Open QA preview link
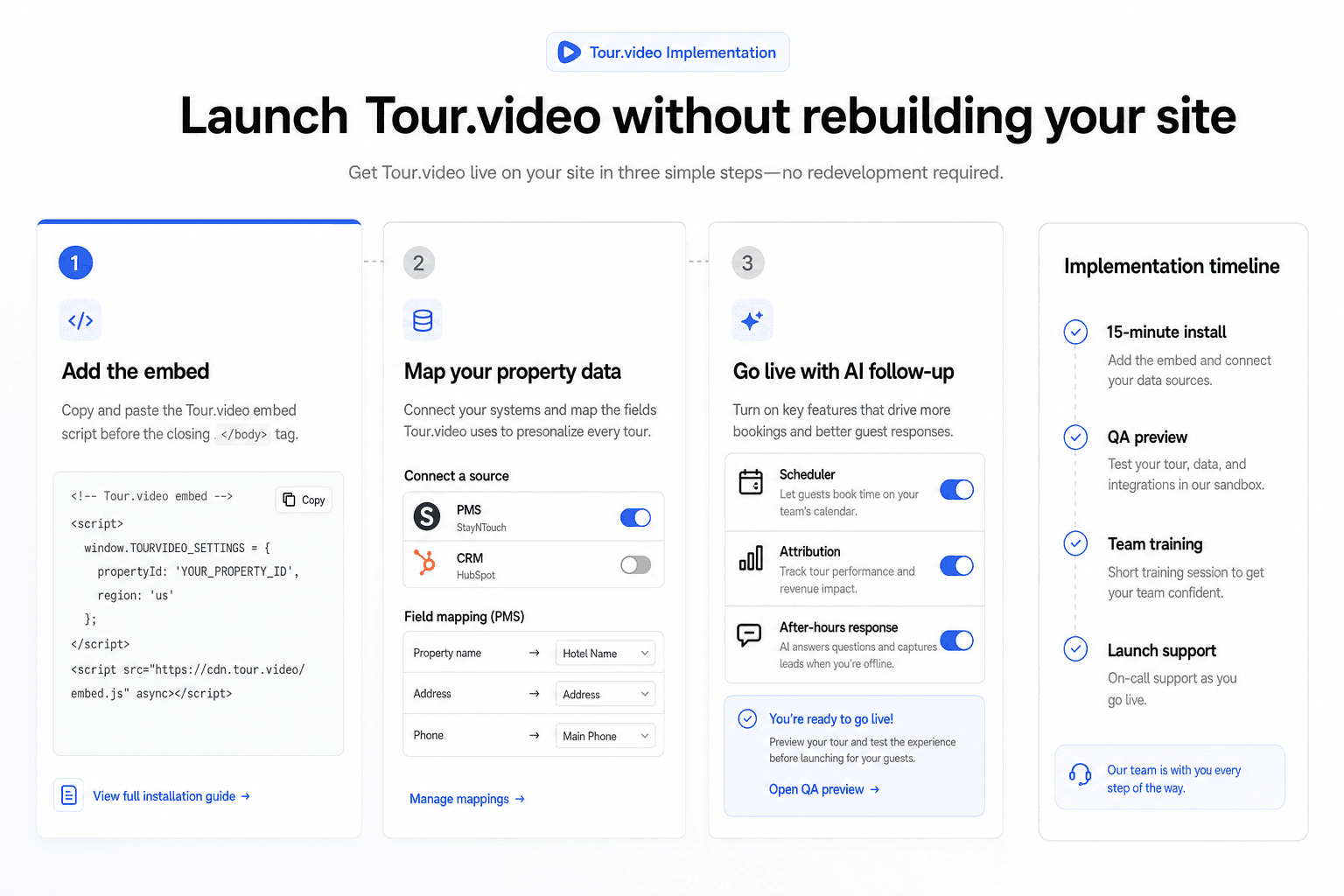 click(x=824, y=789)
